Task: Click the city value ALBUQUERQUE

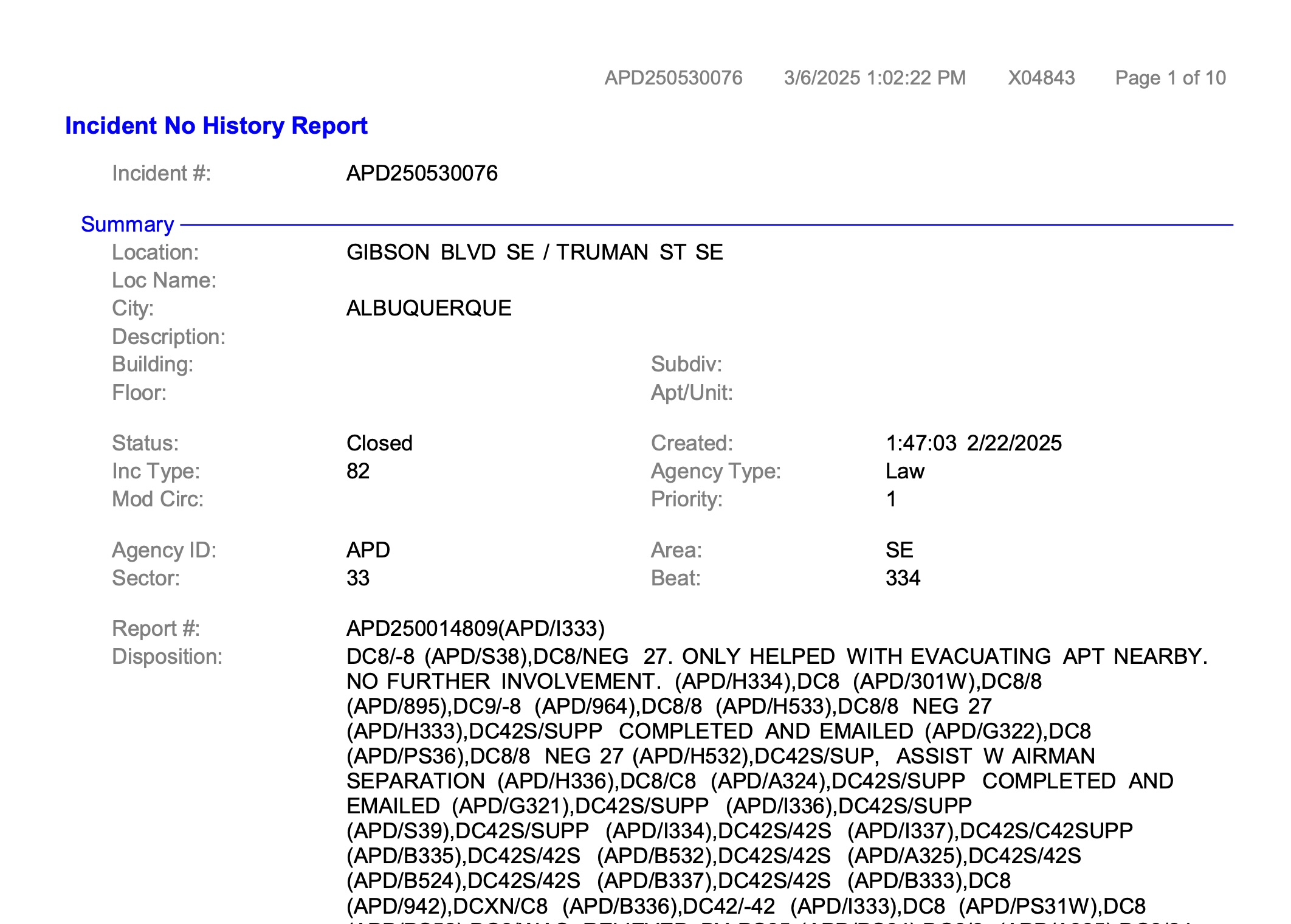Action: tap(429, 308)
